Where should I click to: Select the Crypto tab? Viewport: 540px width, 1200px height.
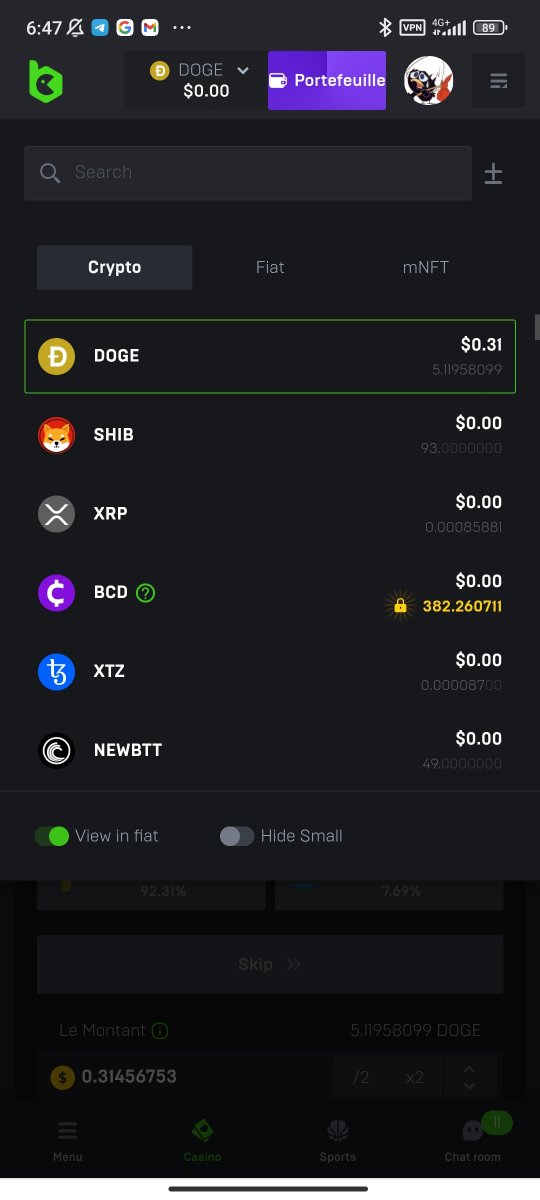(x=115, y=267)
